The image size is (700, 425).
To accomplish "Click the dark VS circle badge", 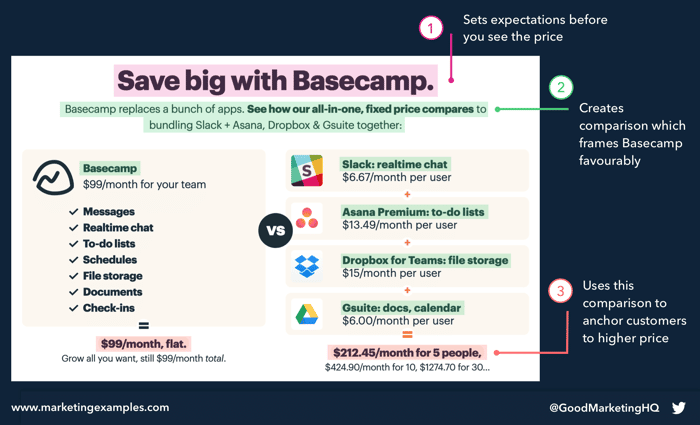I will click(x=275, y=230).
